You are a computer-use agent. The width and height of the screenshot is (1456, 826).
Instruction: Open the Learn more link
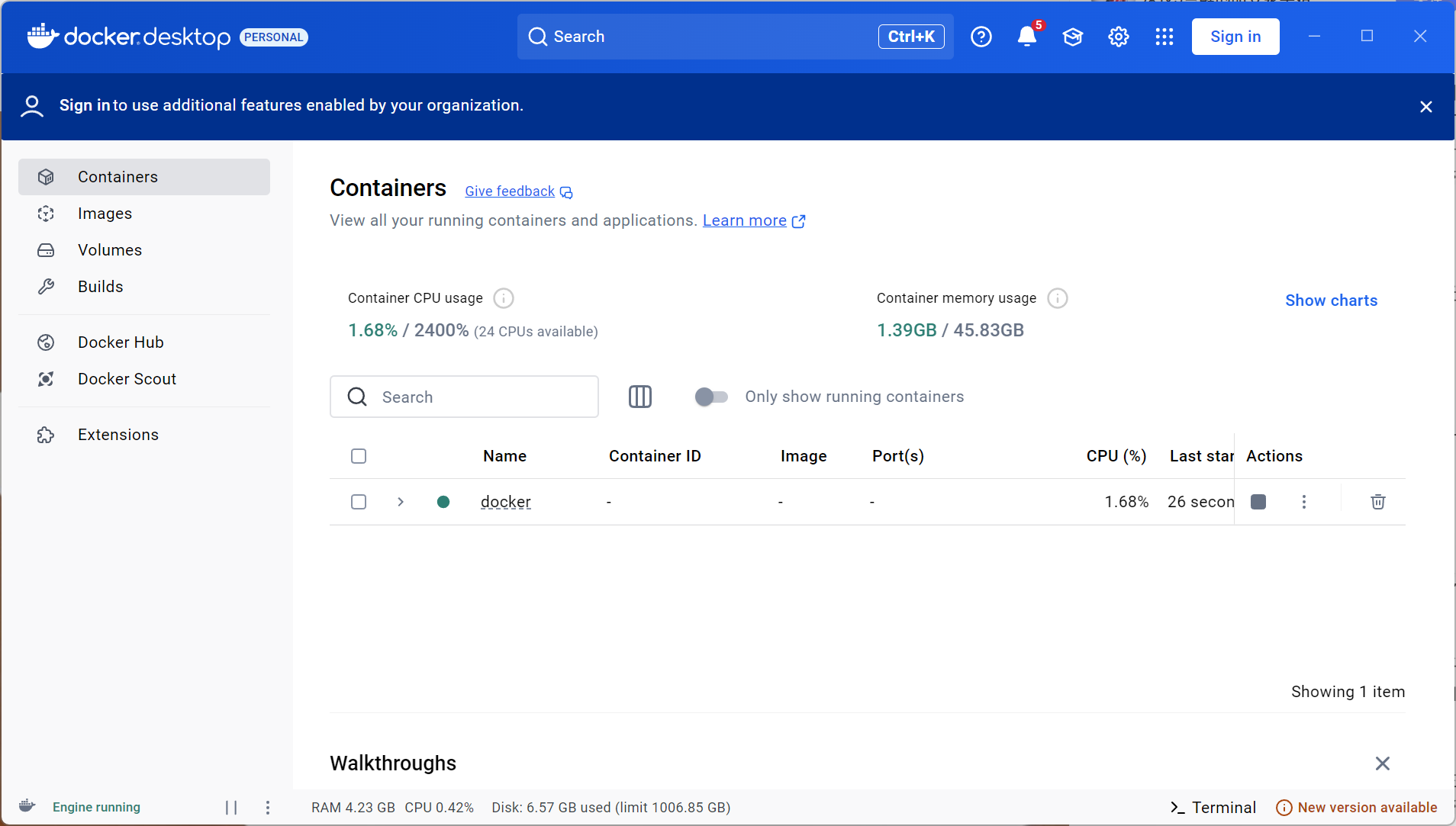tap(753, 220)
